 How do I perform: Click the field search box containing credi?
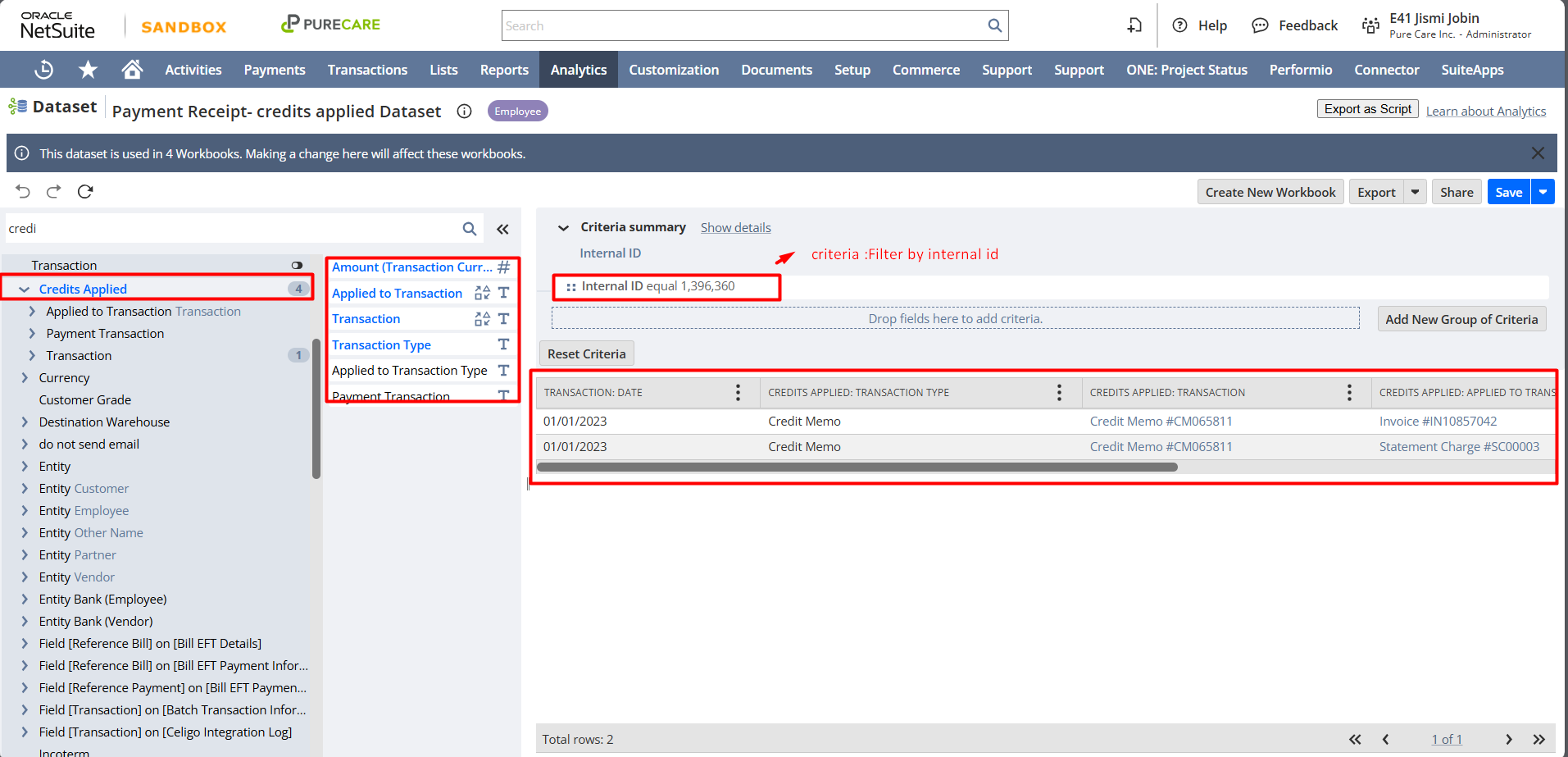(230, 229)
